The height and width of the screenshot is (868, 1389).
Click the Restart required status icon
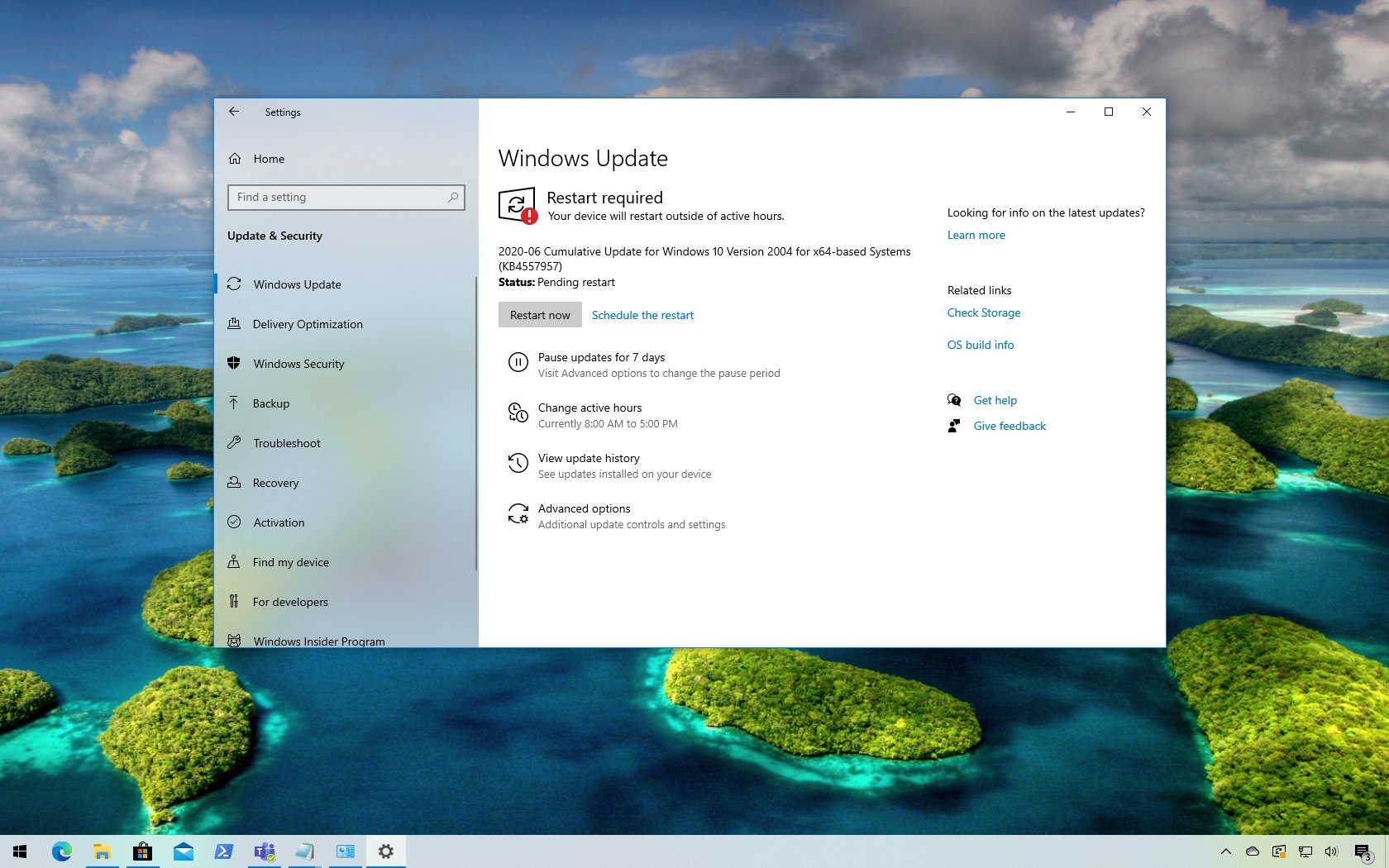(x=518, y=206)
